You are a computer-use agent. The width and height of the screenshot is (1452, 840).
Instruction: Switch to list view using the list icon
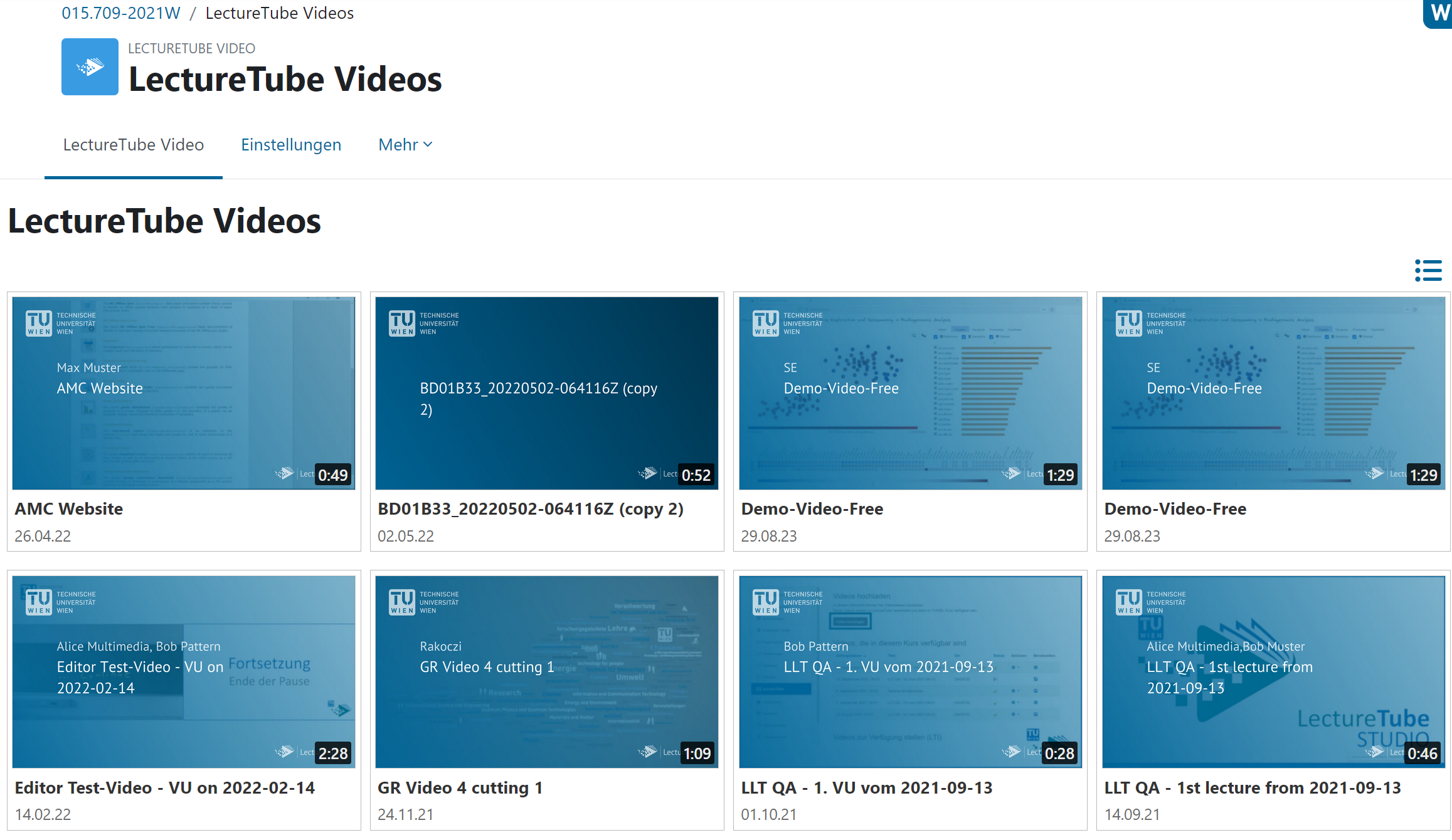pyautogui.click(x=1428, y=271)
